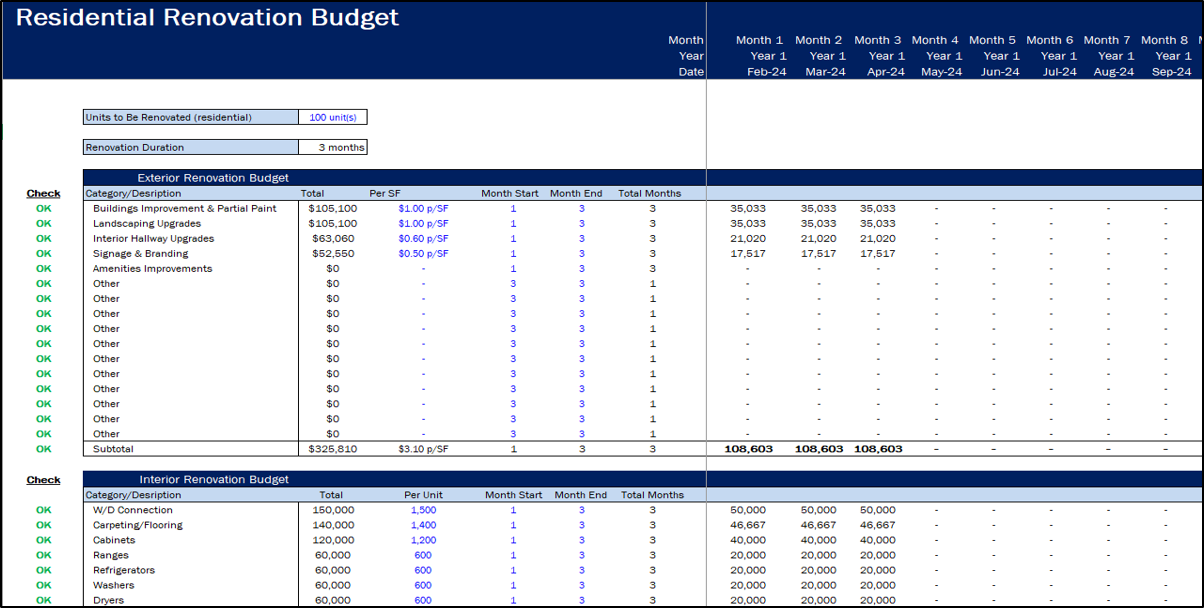The image size is (1204, 608).
Task: Click the Check column header above OK marks
Action: click(42, 193)
